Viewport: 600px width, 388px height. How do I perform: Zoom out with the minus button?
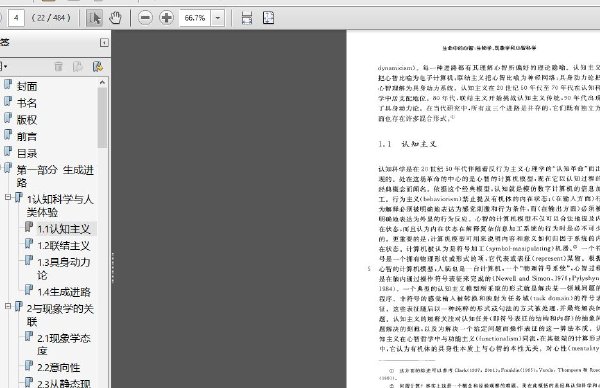tap(145, 18)
